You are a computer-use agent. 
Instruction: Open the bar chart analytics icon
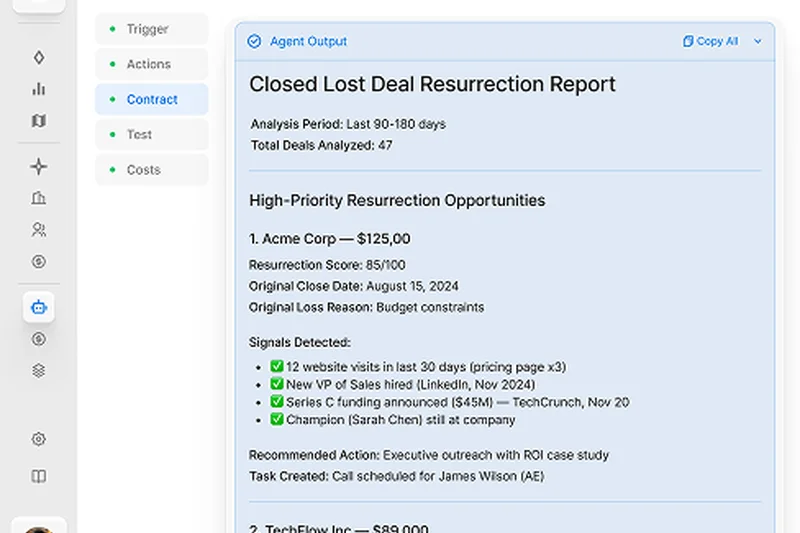(x=39, y=89)
